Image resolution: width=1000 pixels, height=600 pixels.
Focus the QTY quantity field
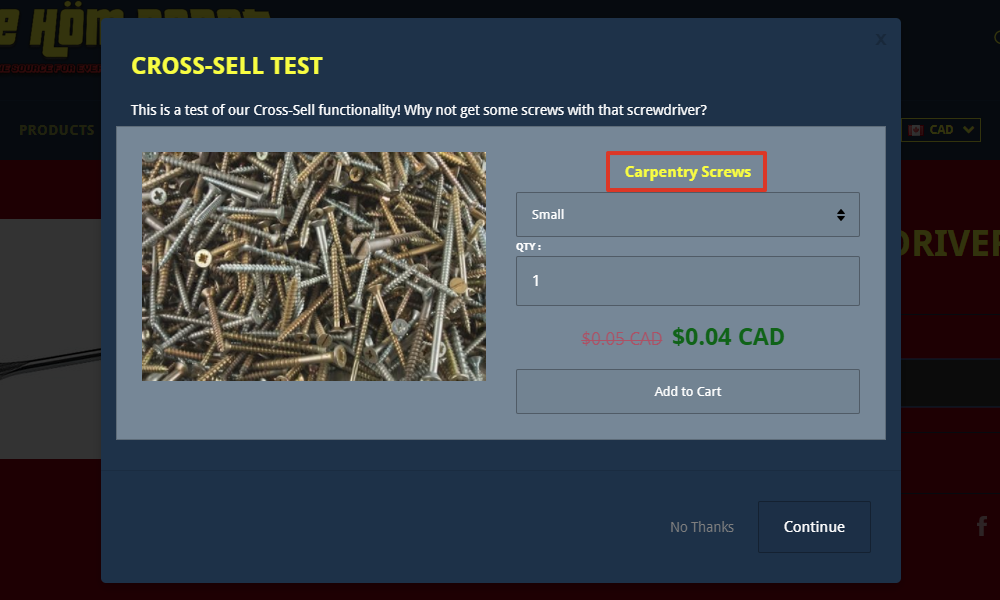688,281
